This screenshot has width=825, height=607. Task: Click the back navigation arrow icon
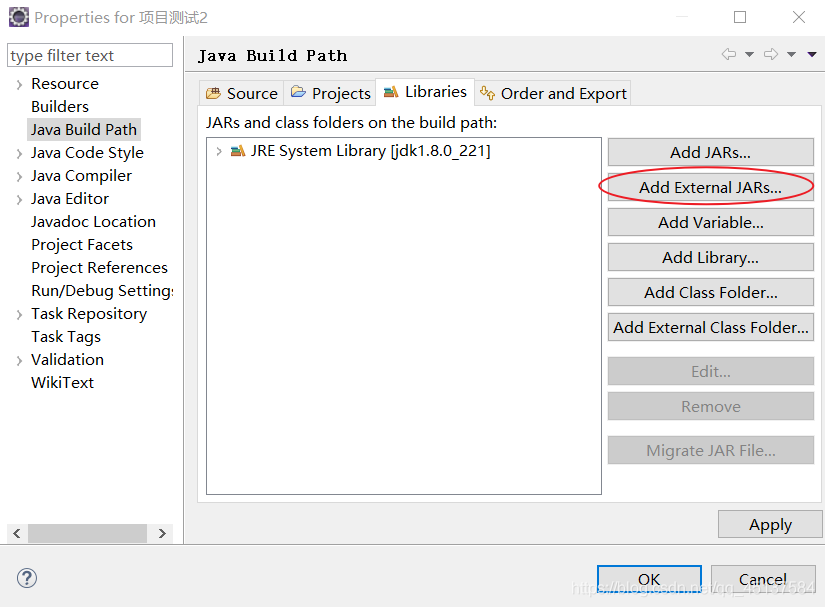coord(729,54)
